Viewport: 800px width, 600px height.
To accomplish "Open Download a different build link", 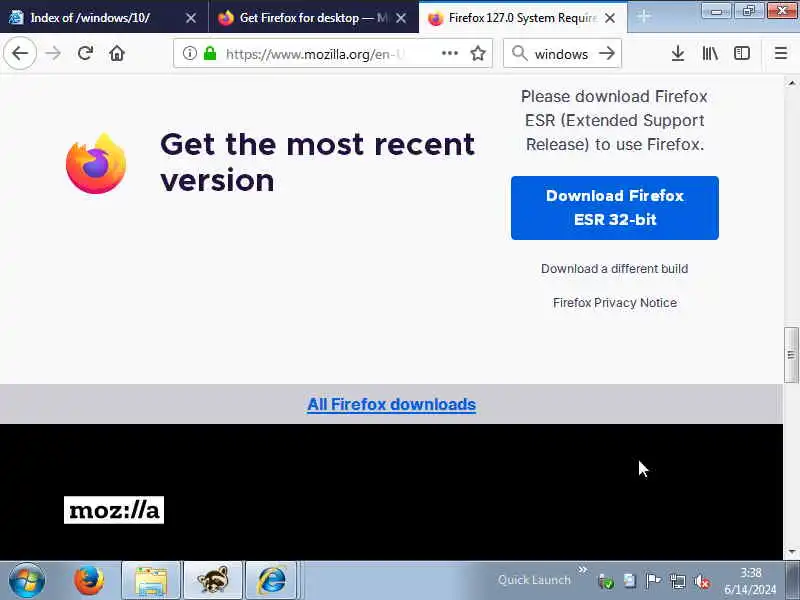I will pos(614,268).
